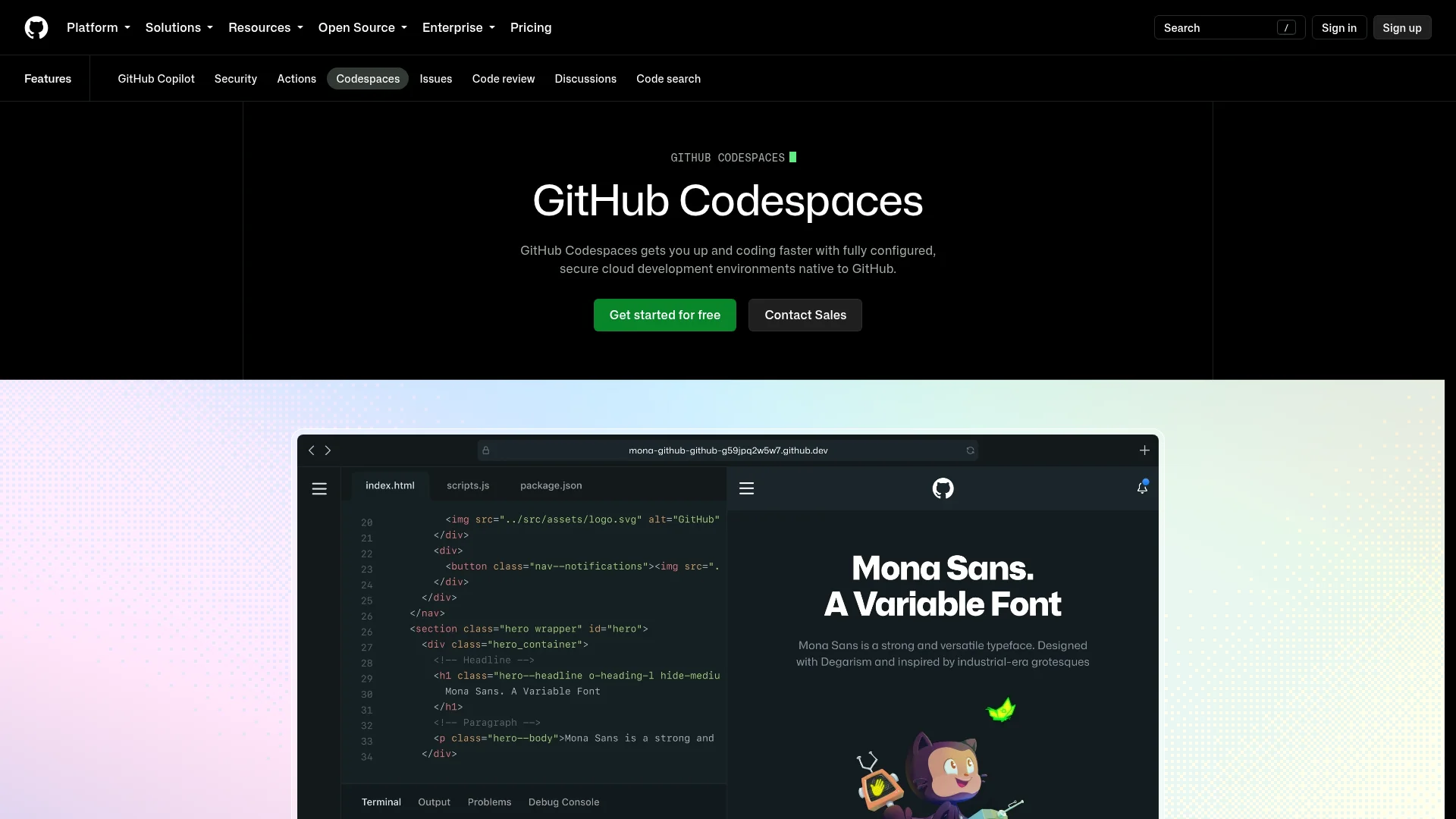This screenshot has height=819, width=1456.
Task: Click the slash shortcut key in search box
Action: tap(1286, 27)
